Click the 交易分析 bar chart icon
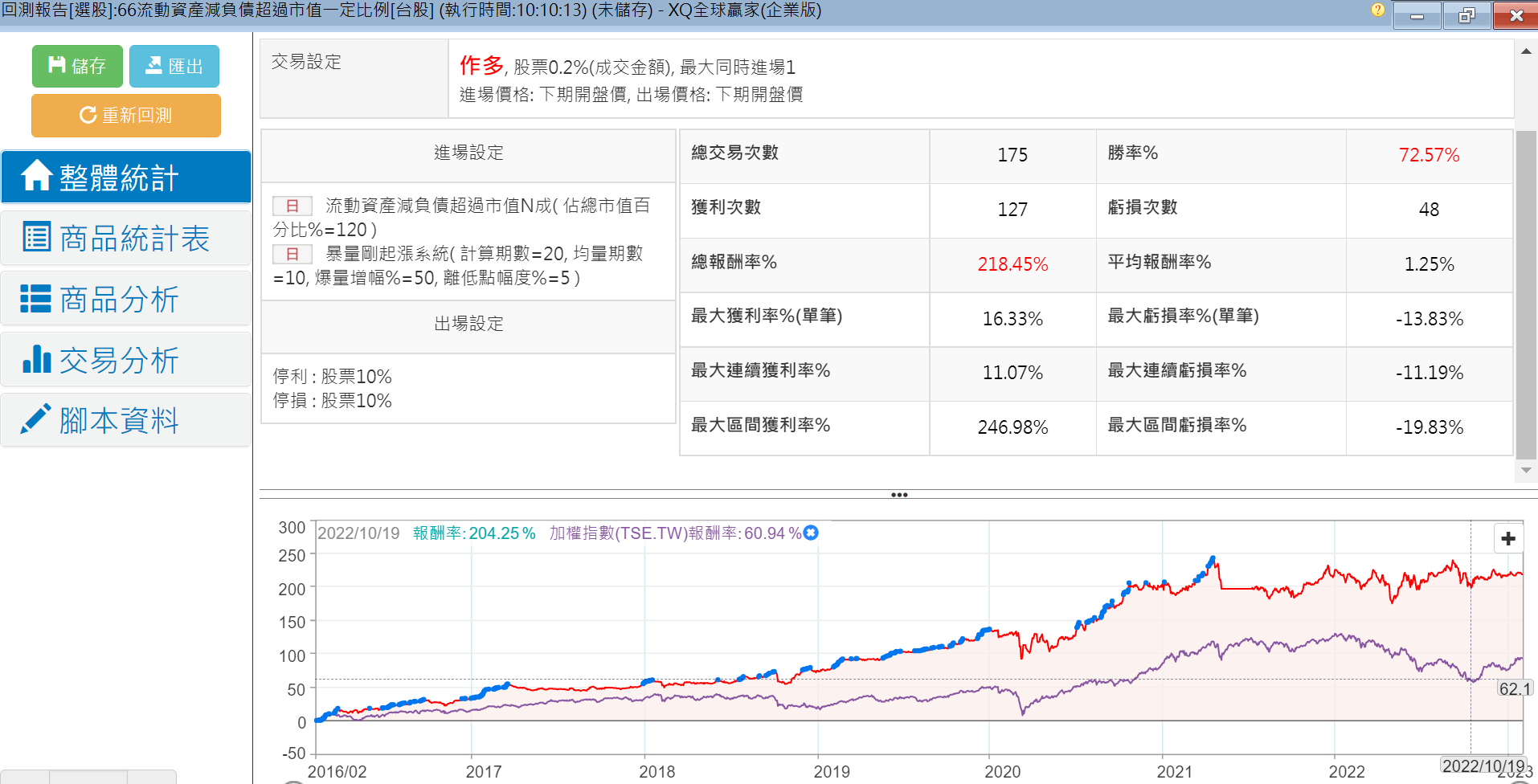The width and height of the screenshot is (1538, 784). 36,360
